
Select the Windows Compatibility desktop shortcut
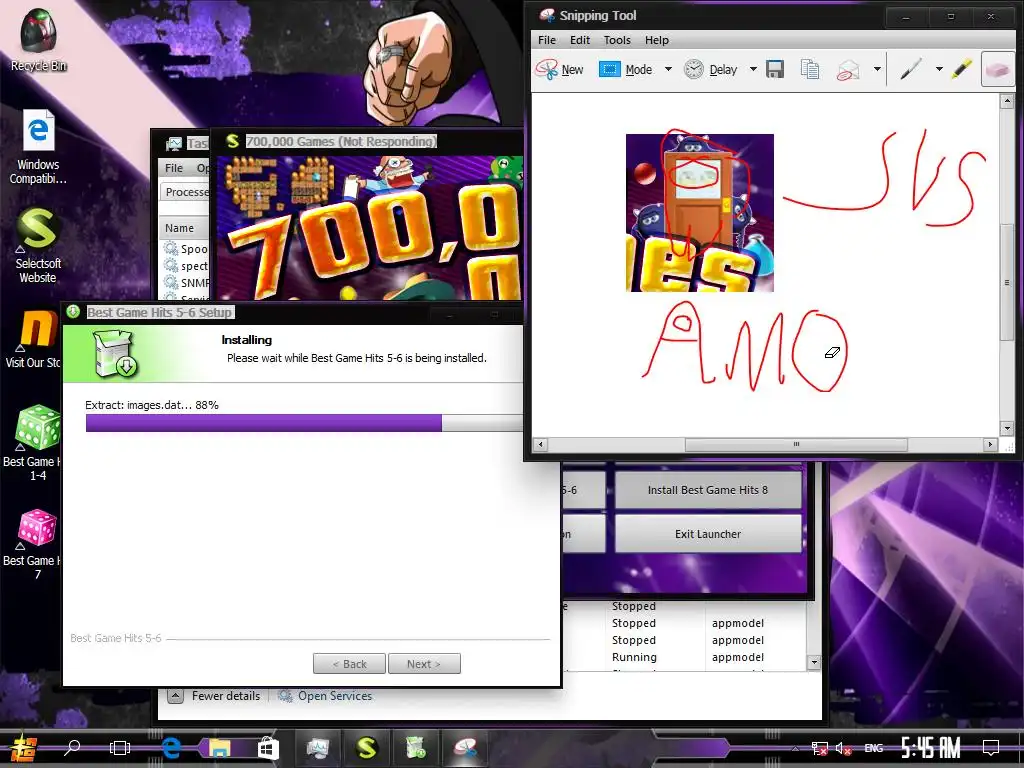coord(38,148)
